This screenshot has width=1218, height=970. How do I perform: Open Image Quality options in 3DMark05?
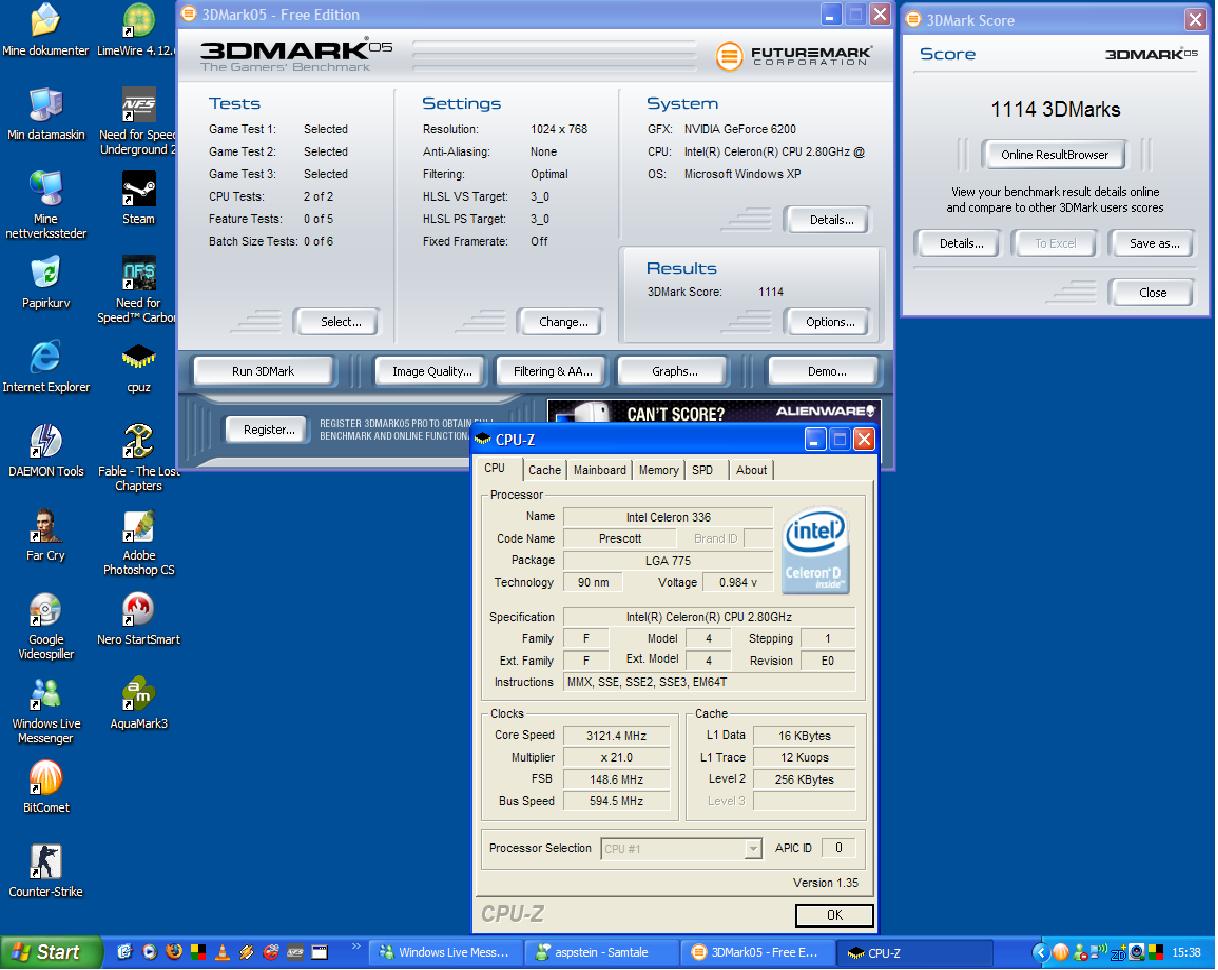click(431, 372)
